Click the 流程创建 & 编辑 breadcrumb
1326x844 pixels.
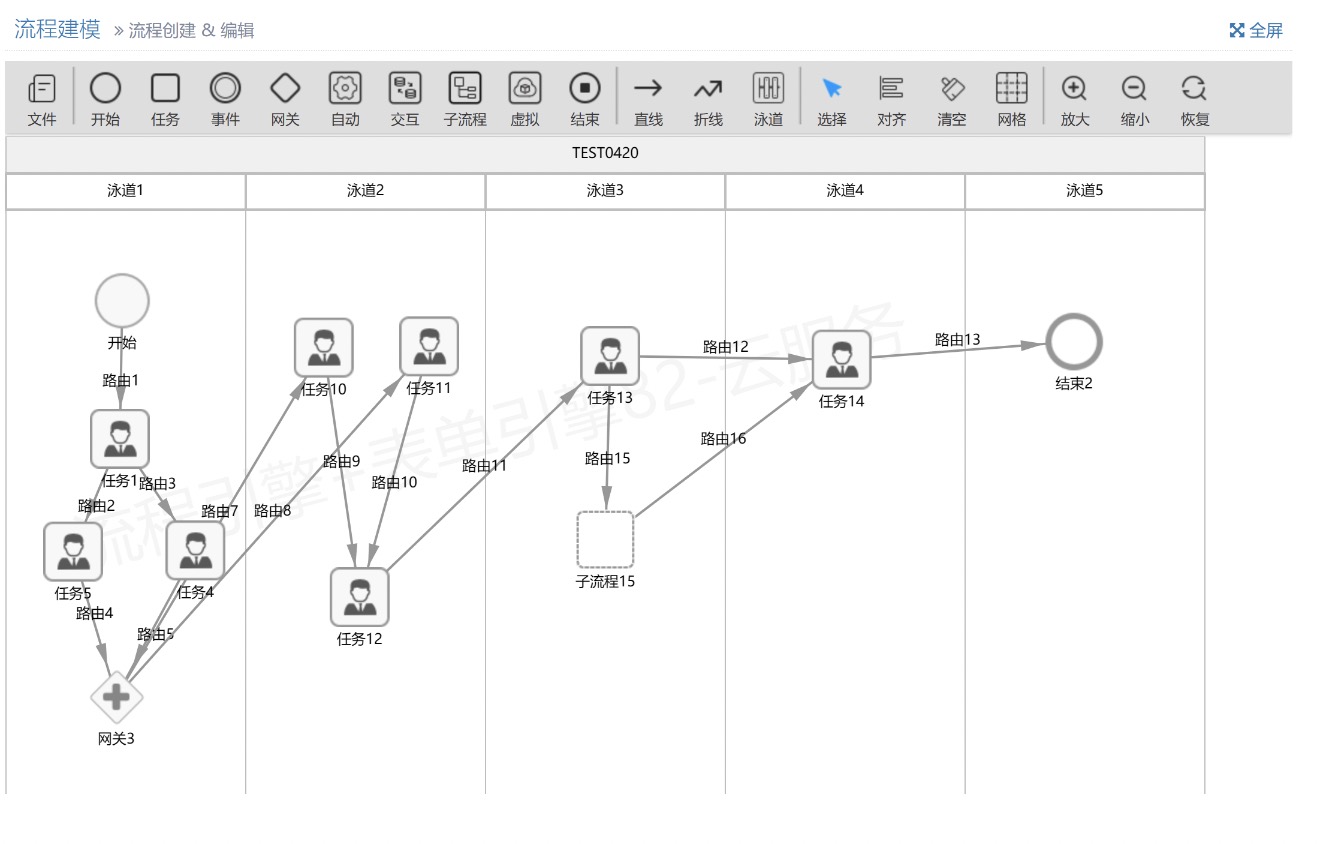(191, 31)
